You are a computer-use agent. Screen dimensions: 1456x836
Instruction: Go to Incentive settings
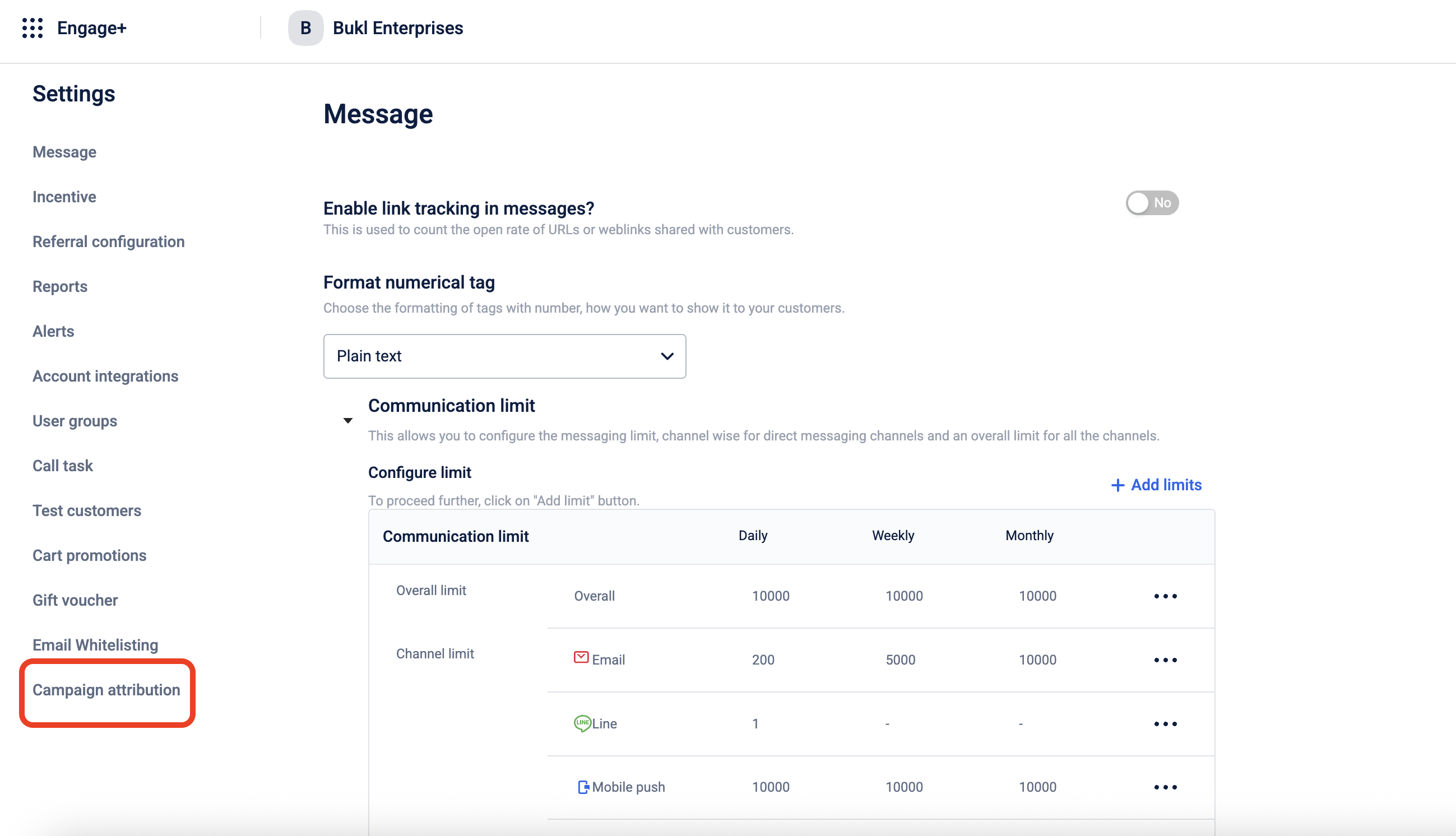click(x=64, y=197)
